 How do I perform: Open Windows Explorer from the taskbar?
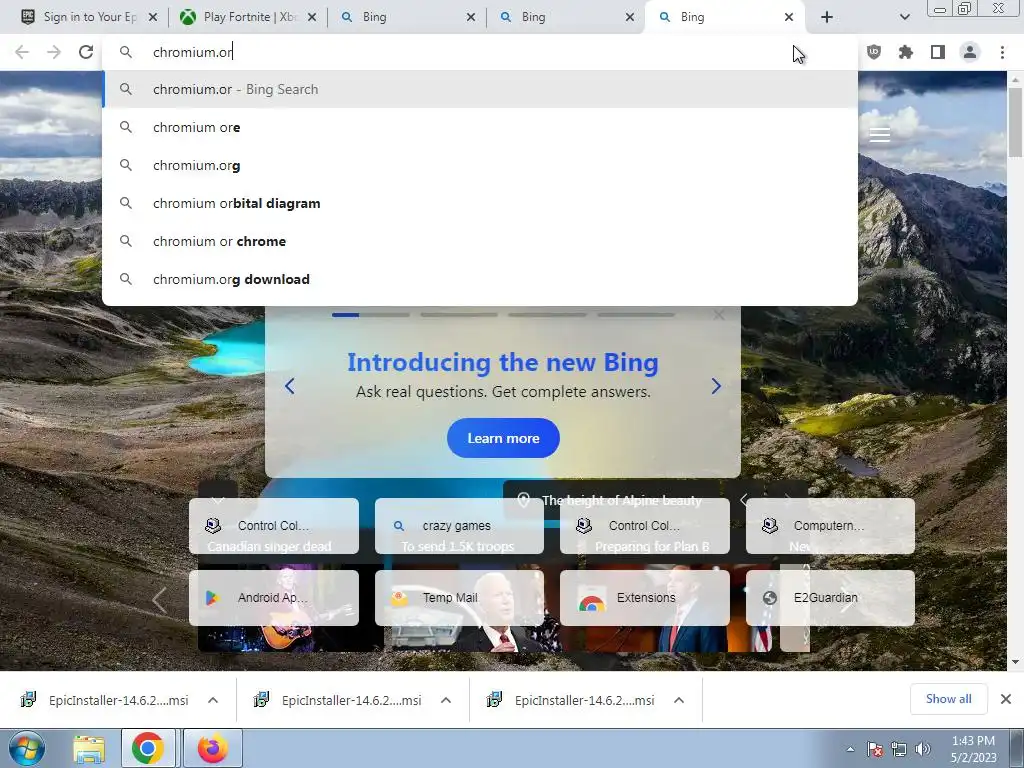point(89,748)
